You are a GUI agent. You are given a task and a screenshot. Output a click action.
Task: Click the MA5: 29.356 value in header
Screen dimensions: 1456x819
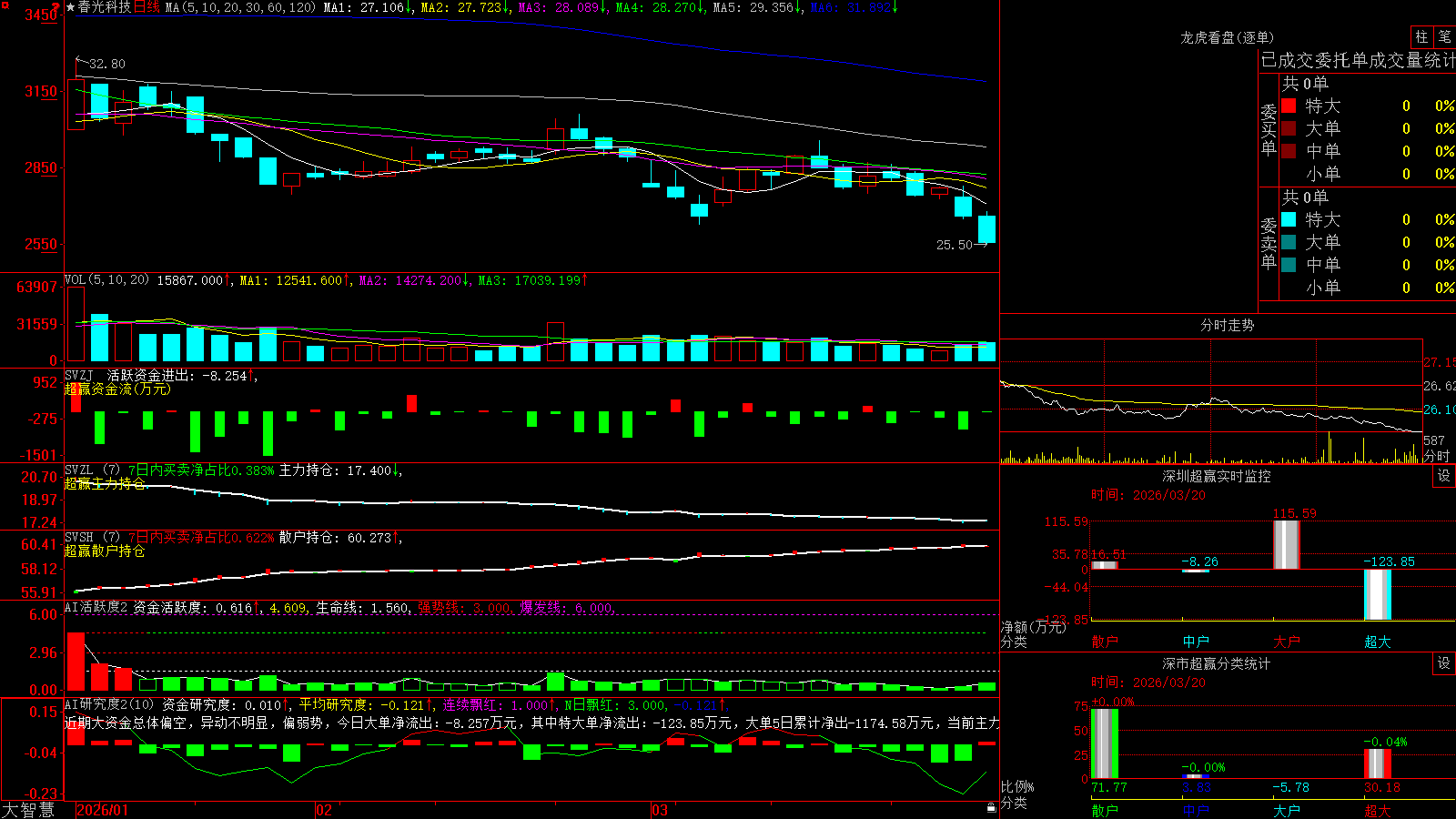coord(753,7)
